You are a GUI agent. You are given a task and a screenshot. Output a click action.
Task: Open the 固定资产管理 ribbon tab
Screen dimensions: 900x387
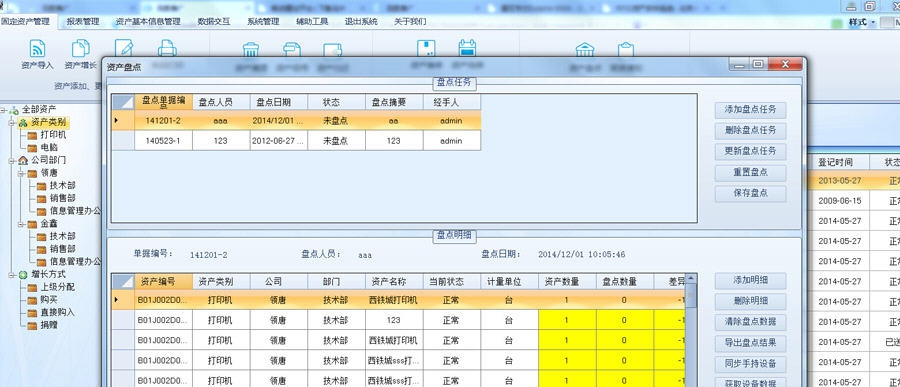coord(25,22)
